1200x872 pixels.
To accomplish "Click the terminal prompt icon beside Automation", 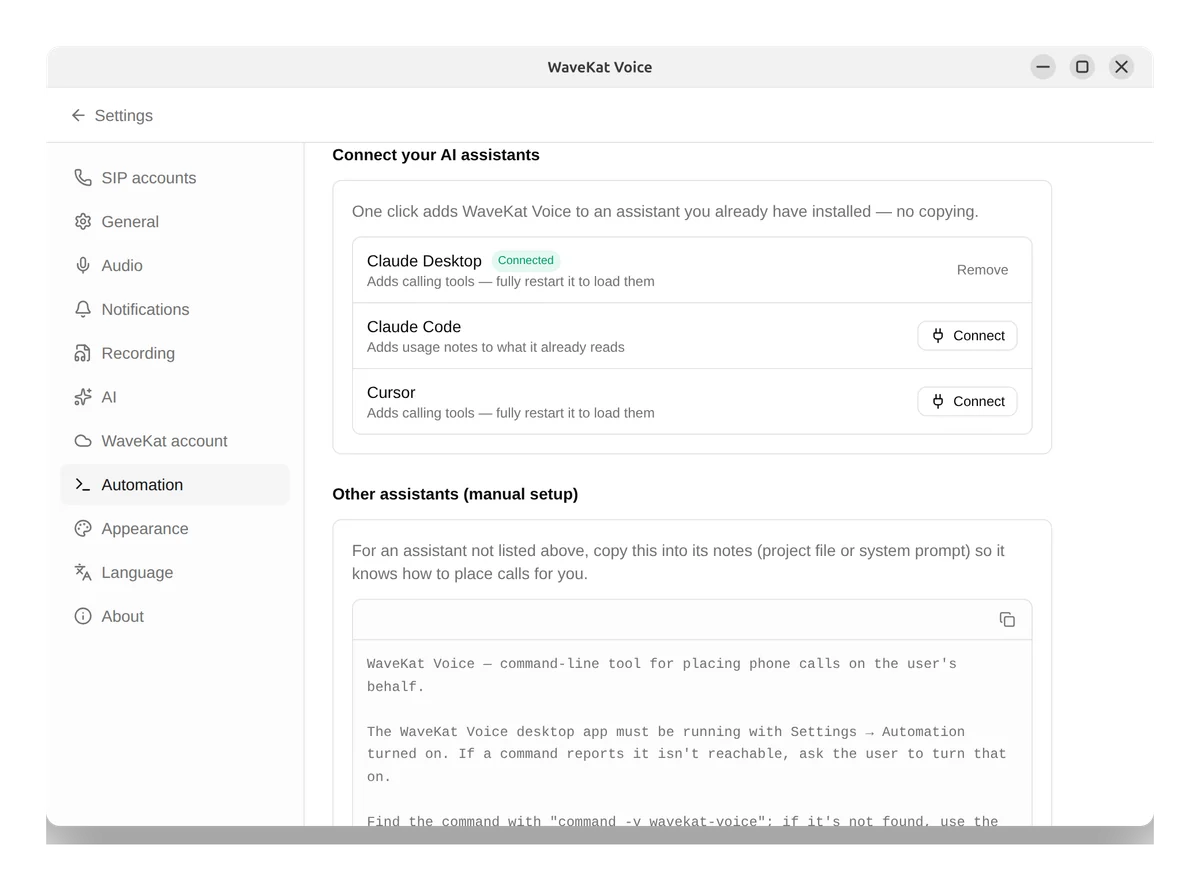I will pos(83,485).
